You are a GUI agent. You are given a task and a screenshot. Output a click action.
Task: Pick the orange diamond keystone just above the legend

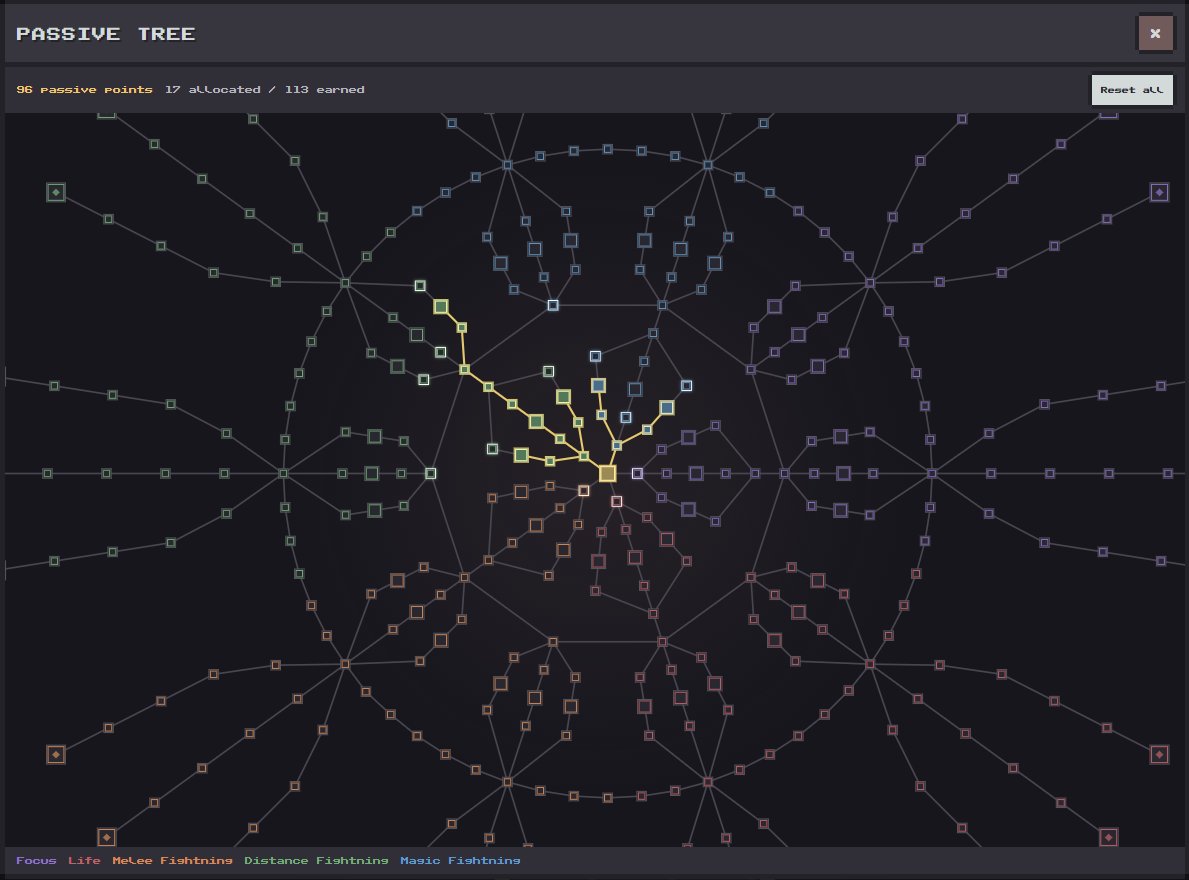(x=106, y=838)
